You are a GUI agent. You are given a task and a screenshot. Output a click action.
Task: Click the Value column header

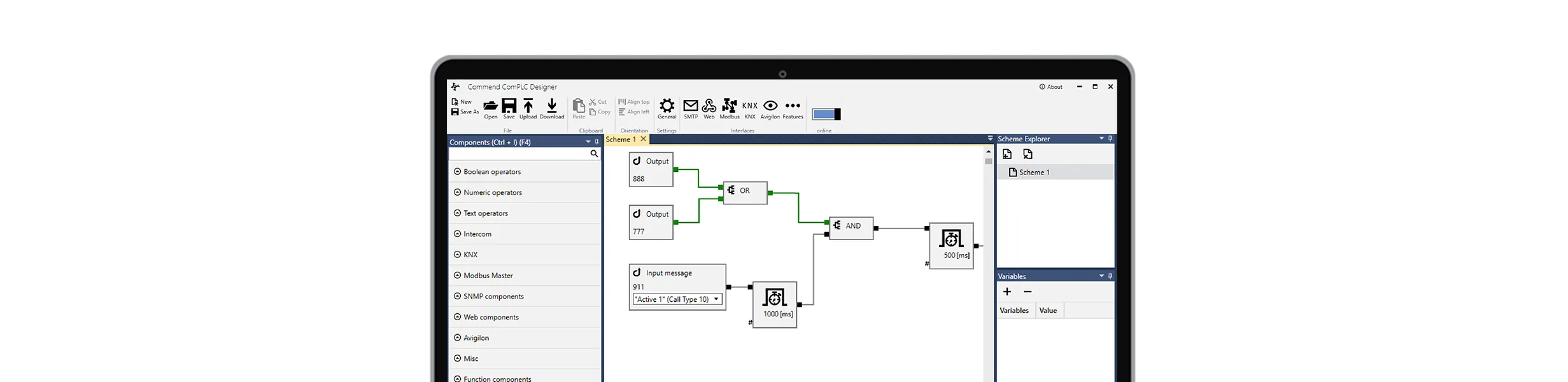(1048, 311)
